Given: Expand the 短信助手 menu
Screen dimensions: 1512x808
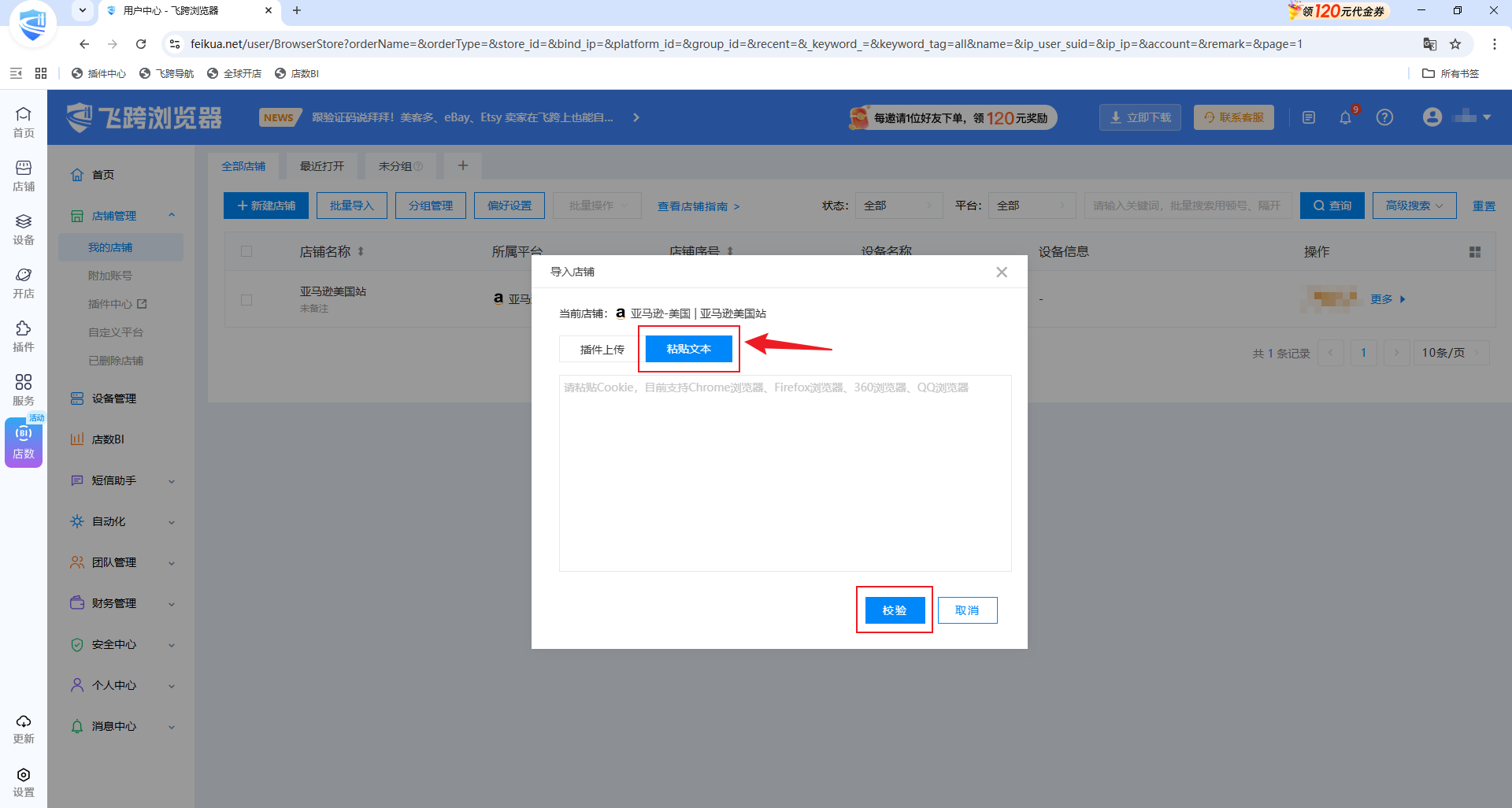Looking at the screenshot, I should (x=121, y=480).
